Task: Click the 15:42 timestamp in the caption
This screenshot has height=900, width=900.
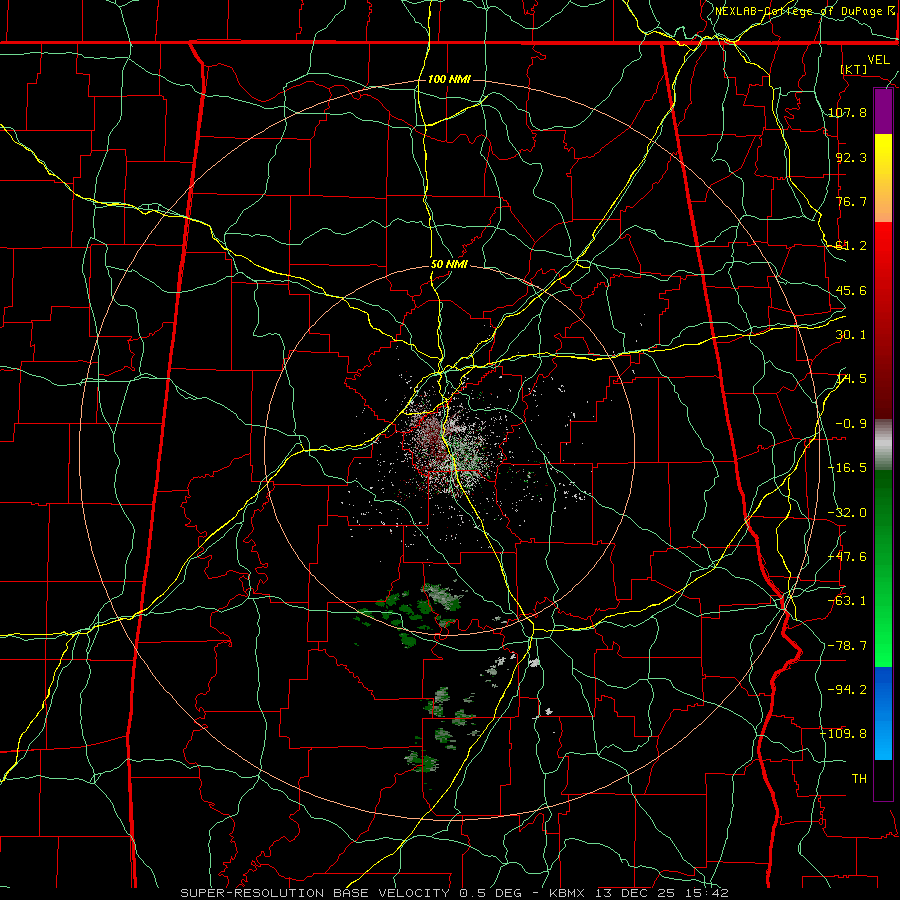Action: pyautogui.click(x=709, y=893)
